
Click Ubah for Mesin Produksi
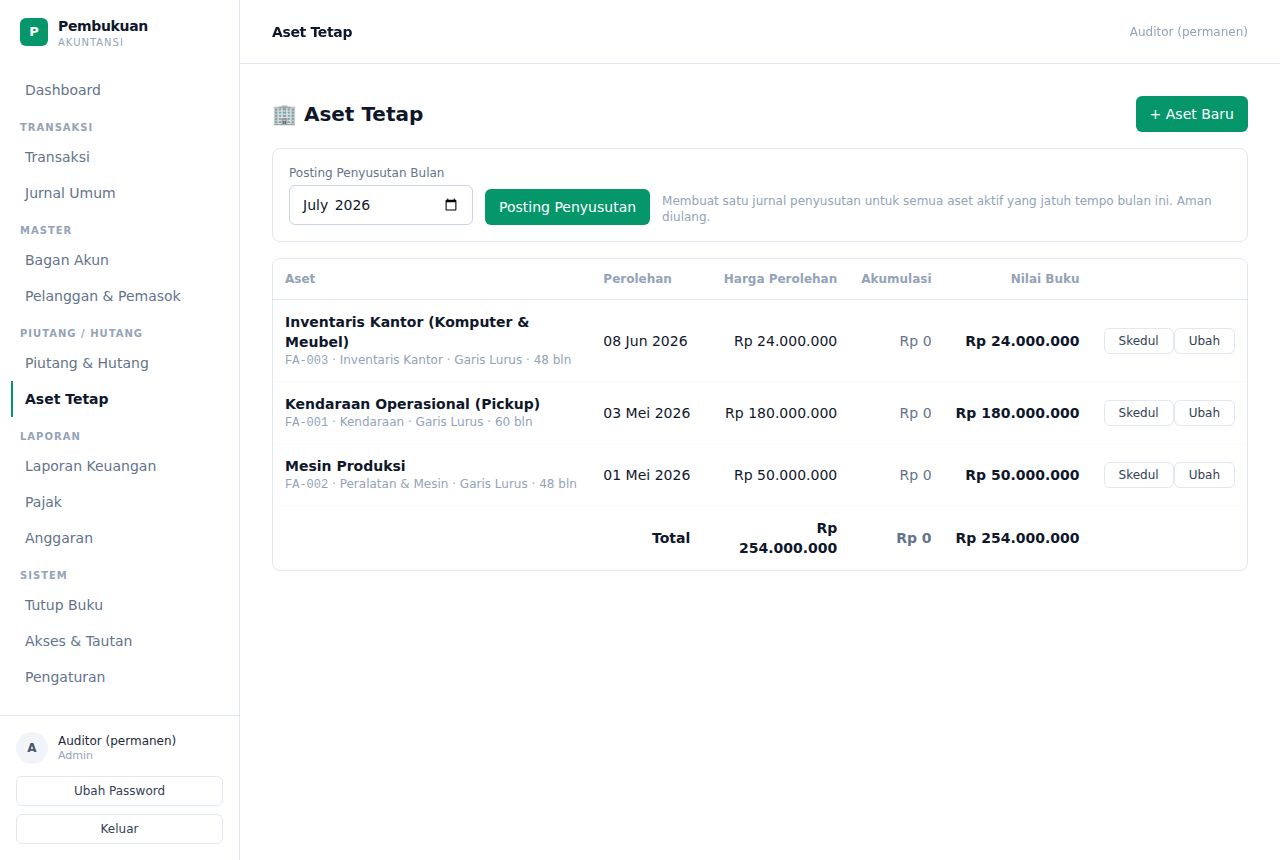point(1204,475)
